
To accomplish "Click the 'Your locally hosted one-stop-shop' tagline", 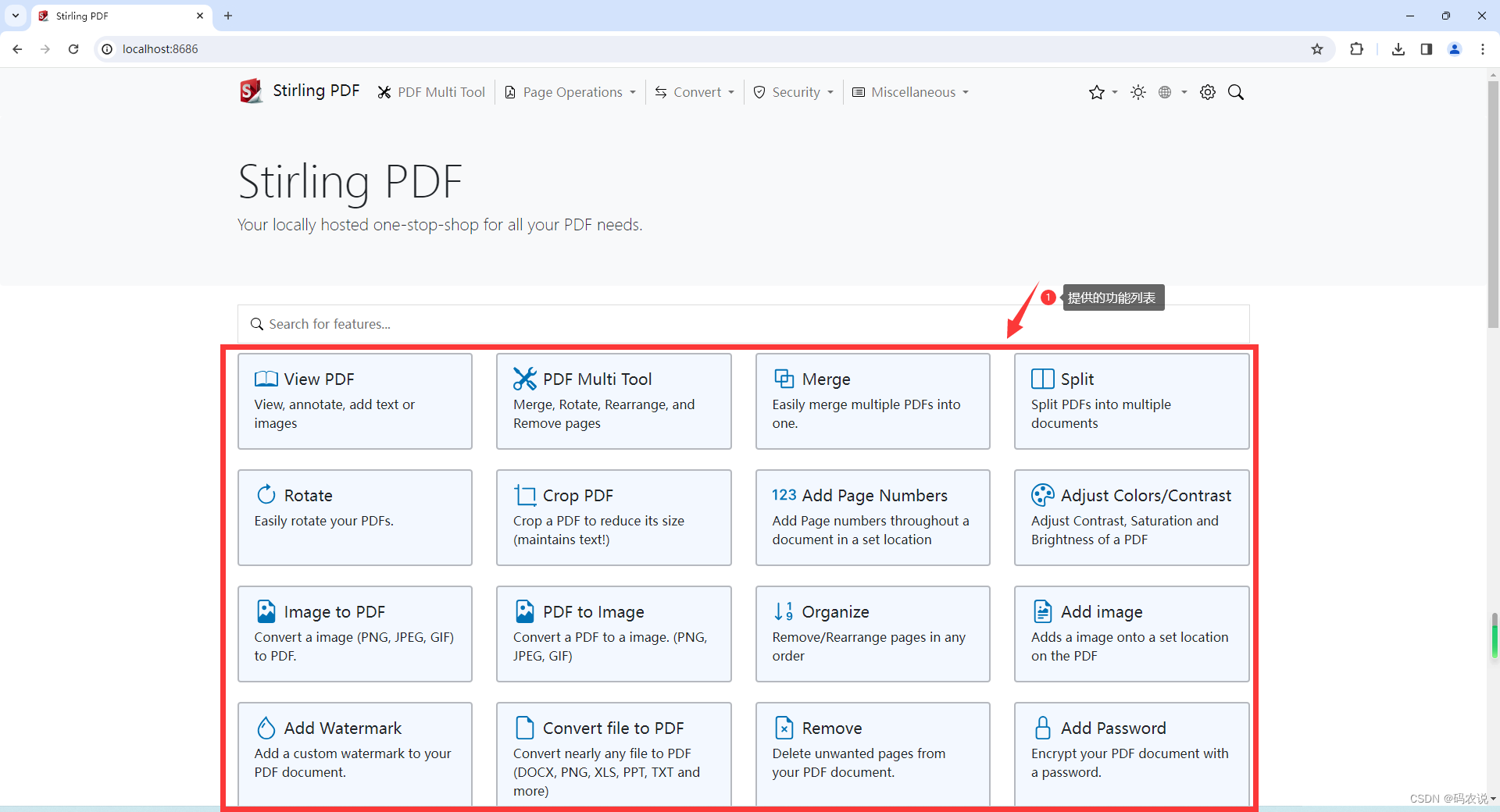I will click(440, 225).
